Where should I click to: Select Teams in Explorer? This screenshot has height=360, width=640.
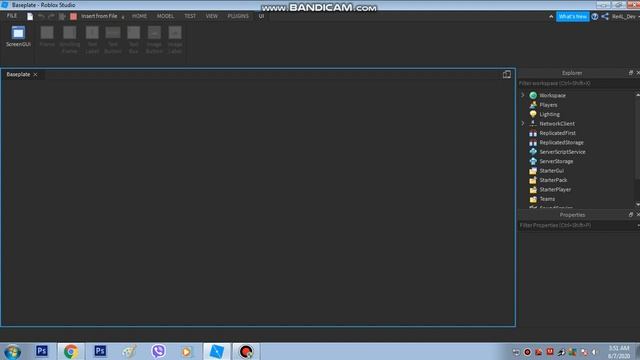pos(547,199)
